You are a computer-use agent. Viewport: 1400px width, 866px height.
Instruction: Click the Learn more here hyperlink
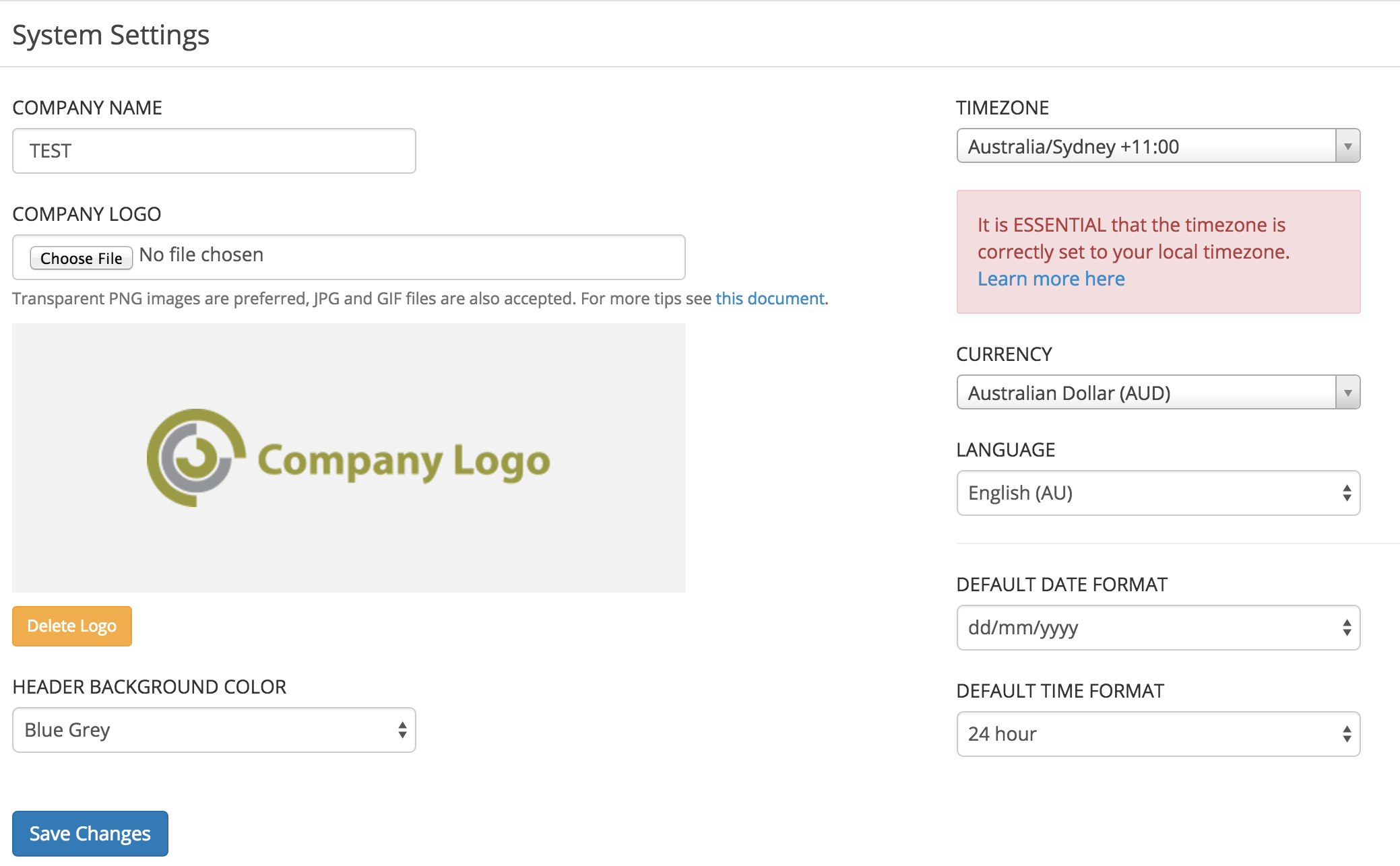(x=1050, y=278)
